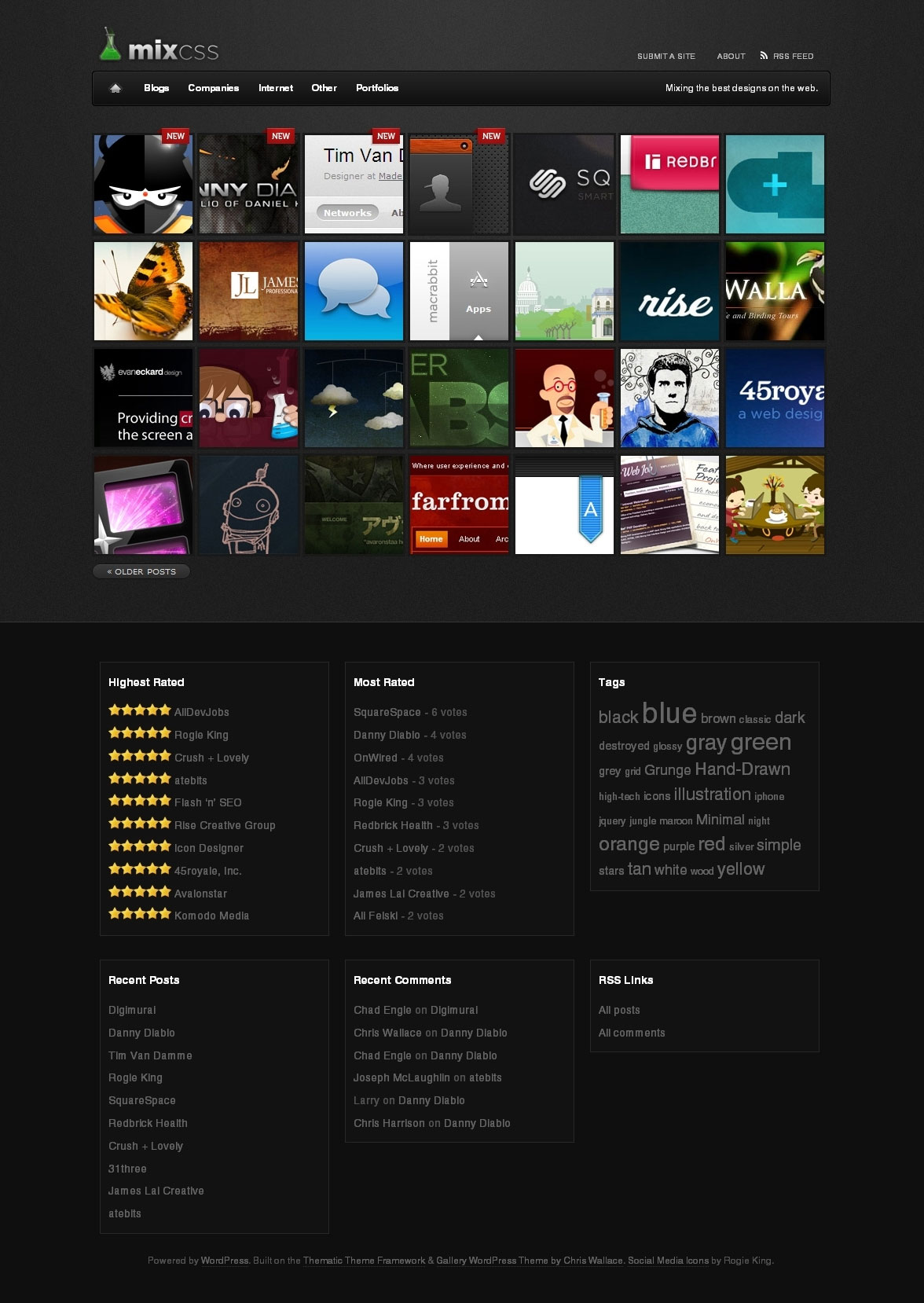The width and height of the screenshot is (924, 1303).
Task: Click the home icon in navigation bar
Action: tap(115, 88)
